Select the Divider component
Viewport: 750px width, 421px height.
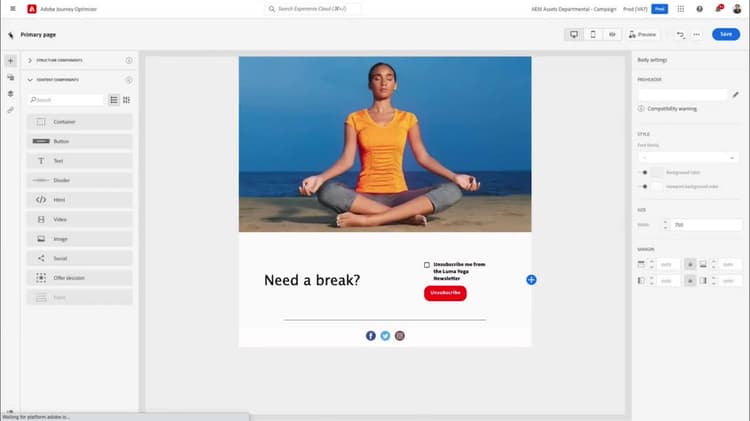[79, 180]
